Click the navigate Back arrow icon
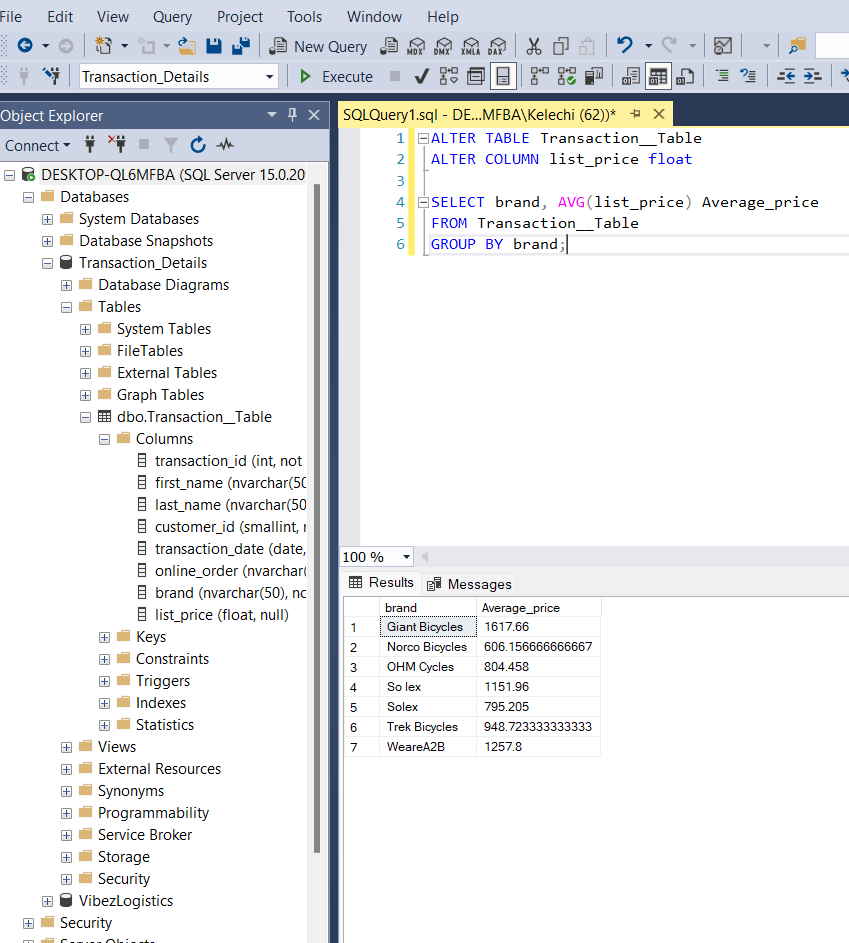The image size is (849, 943). pyautogui.click(x=25, y=46)
